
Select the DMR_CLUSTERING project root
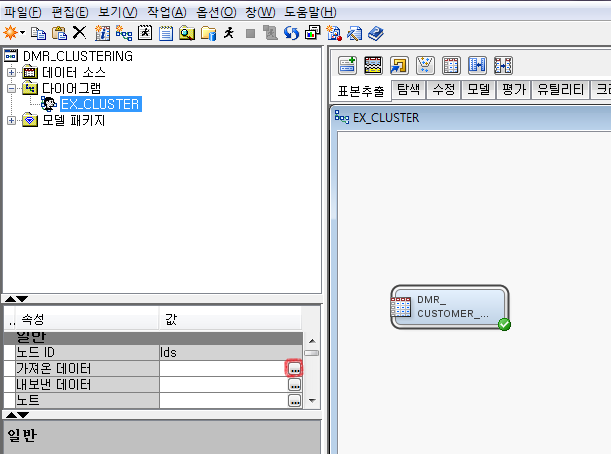[78, 56]
